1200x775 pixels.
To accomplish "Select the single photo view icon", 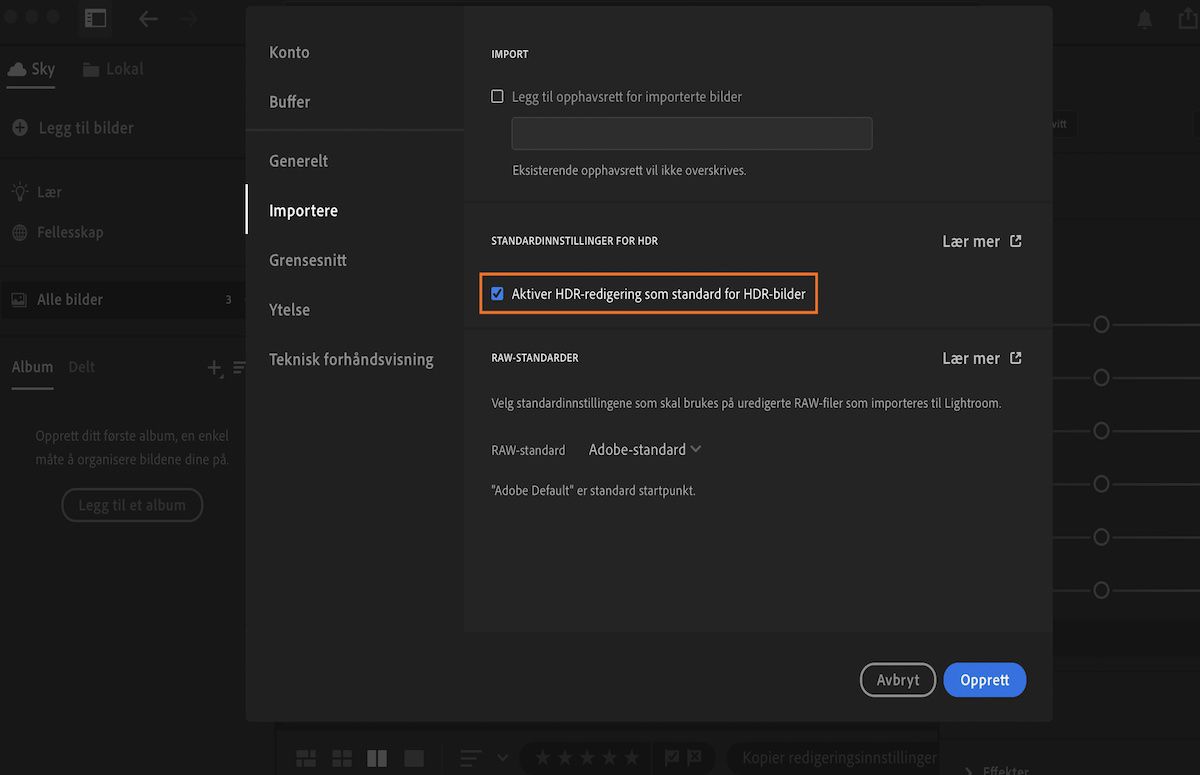I will click(x=413, y=757).
